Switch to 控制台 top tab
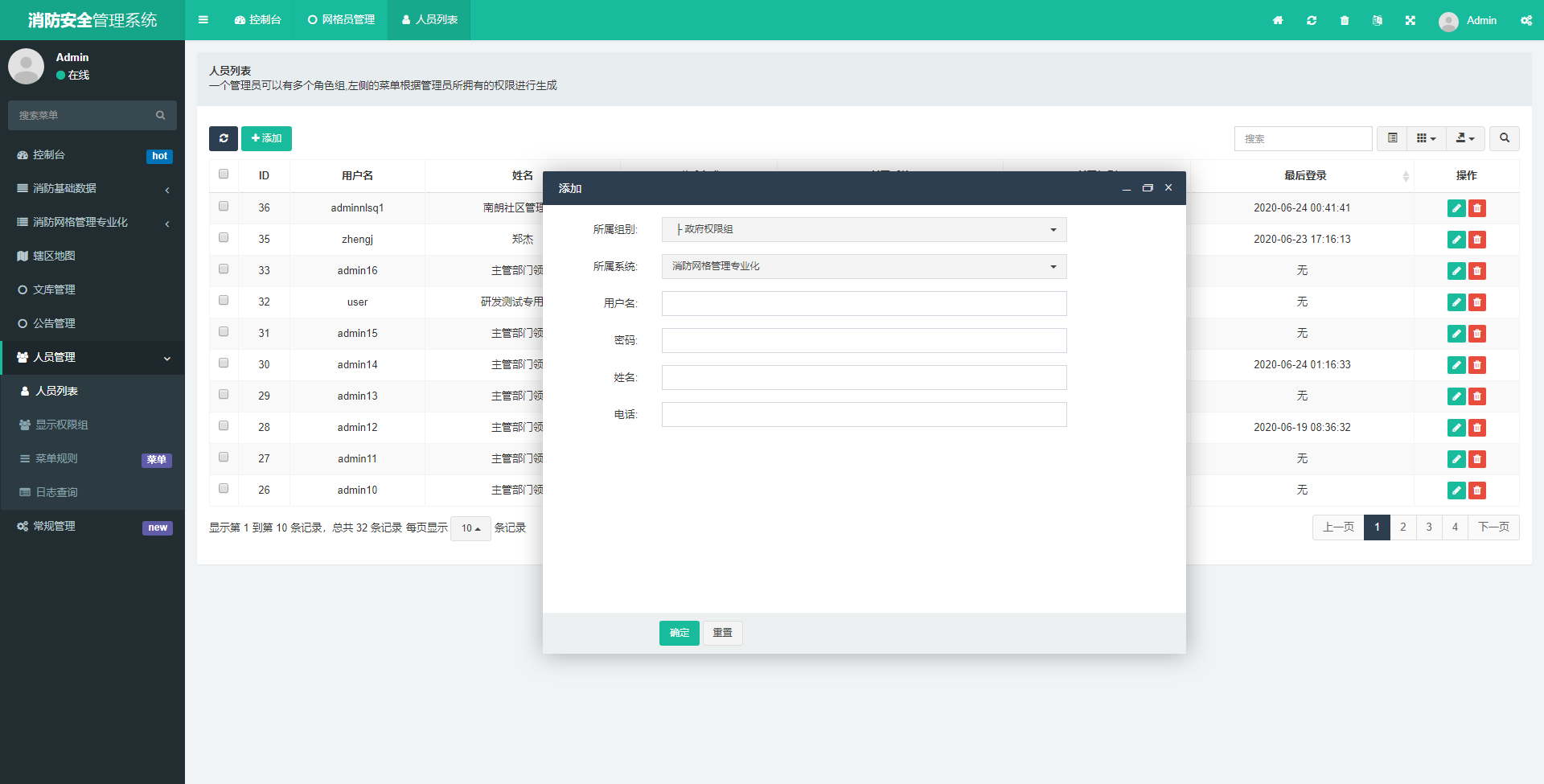Viewport: 1544px width, 784px height. (x=257, y=20)
